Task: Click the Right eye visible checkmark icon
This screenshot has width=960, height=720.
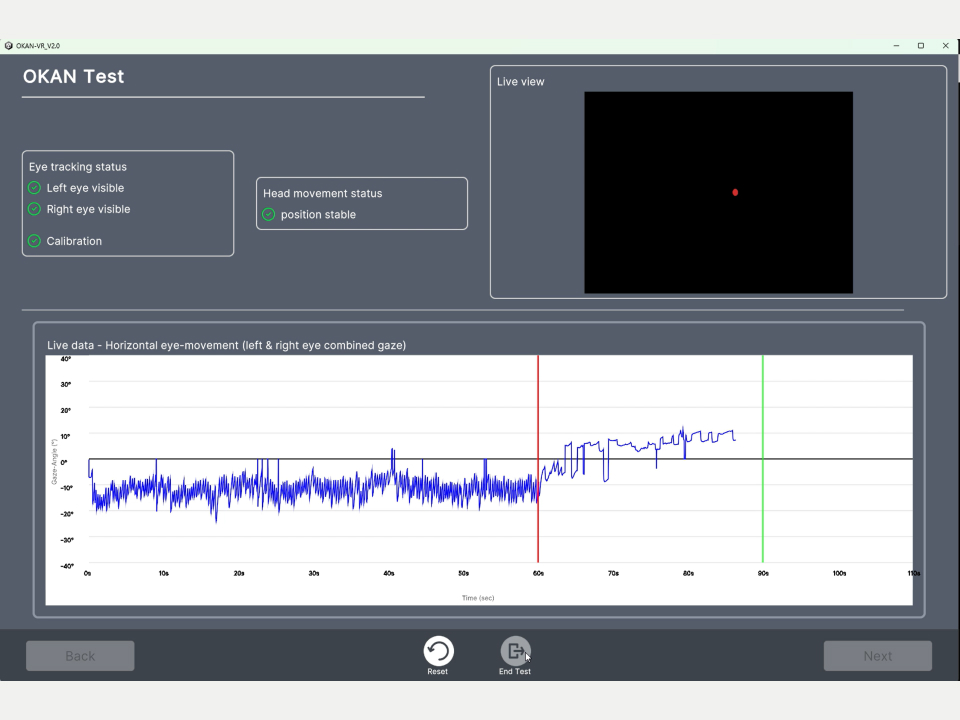Action: click(x=34, y=209)
